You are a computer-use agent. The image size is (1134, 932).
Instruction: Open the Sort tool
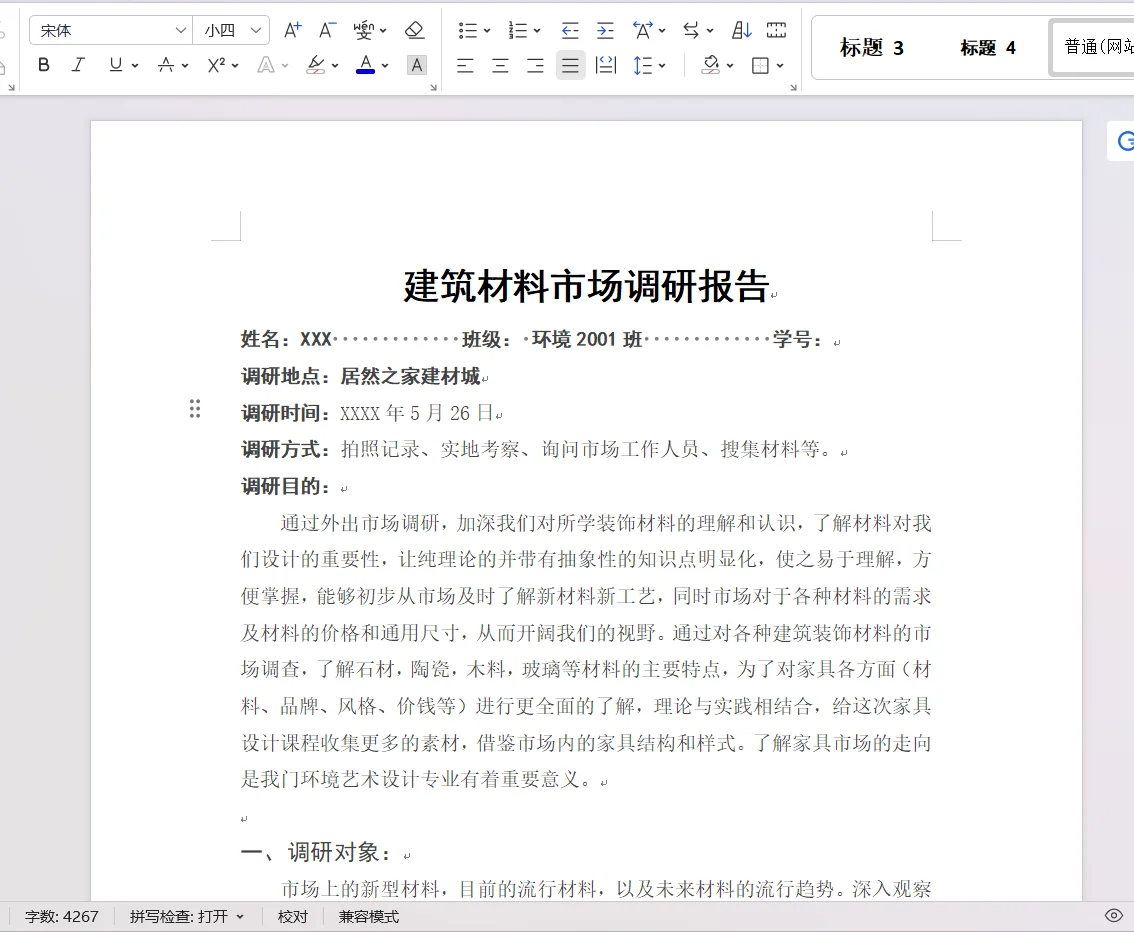pyautogui.click(x=741, y=30)
